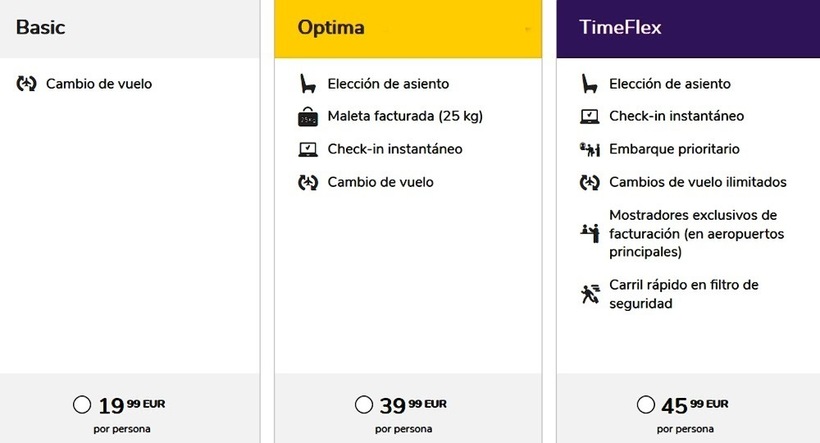Click the seat icon in TimeFlex column
Viewport: 820px width, 443px height.
tap(590, 84)
